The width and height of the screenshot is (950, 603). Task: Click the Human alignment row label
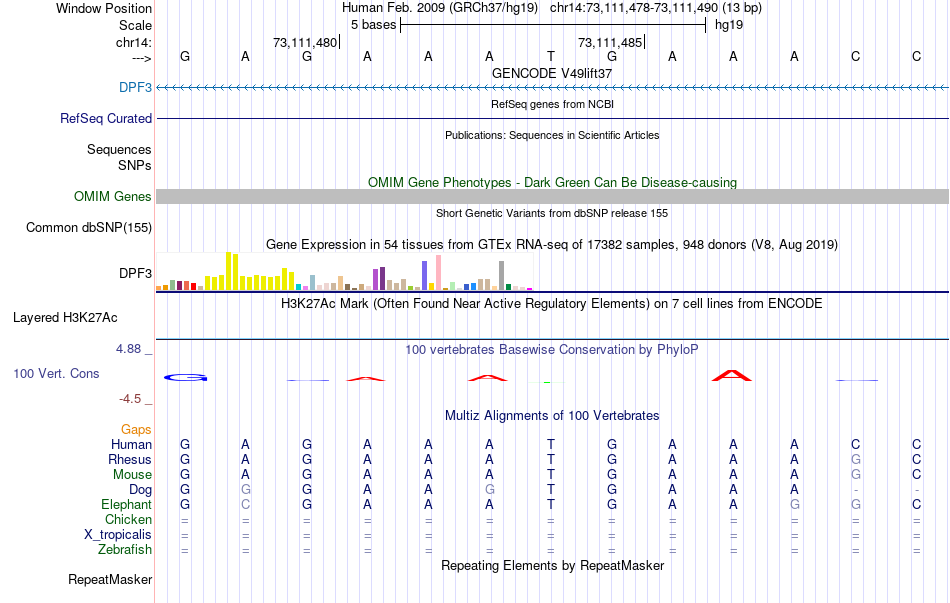click(x=131, y=444)
